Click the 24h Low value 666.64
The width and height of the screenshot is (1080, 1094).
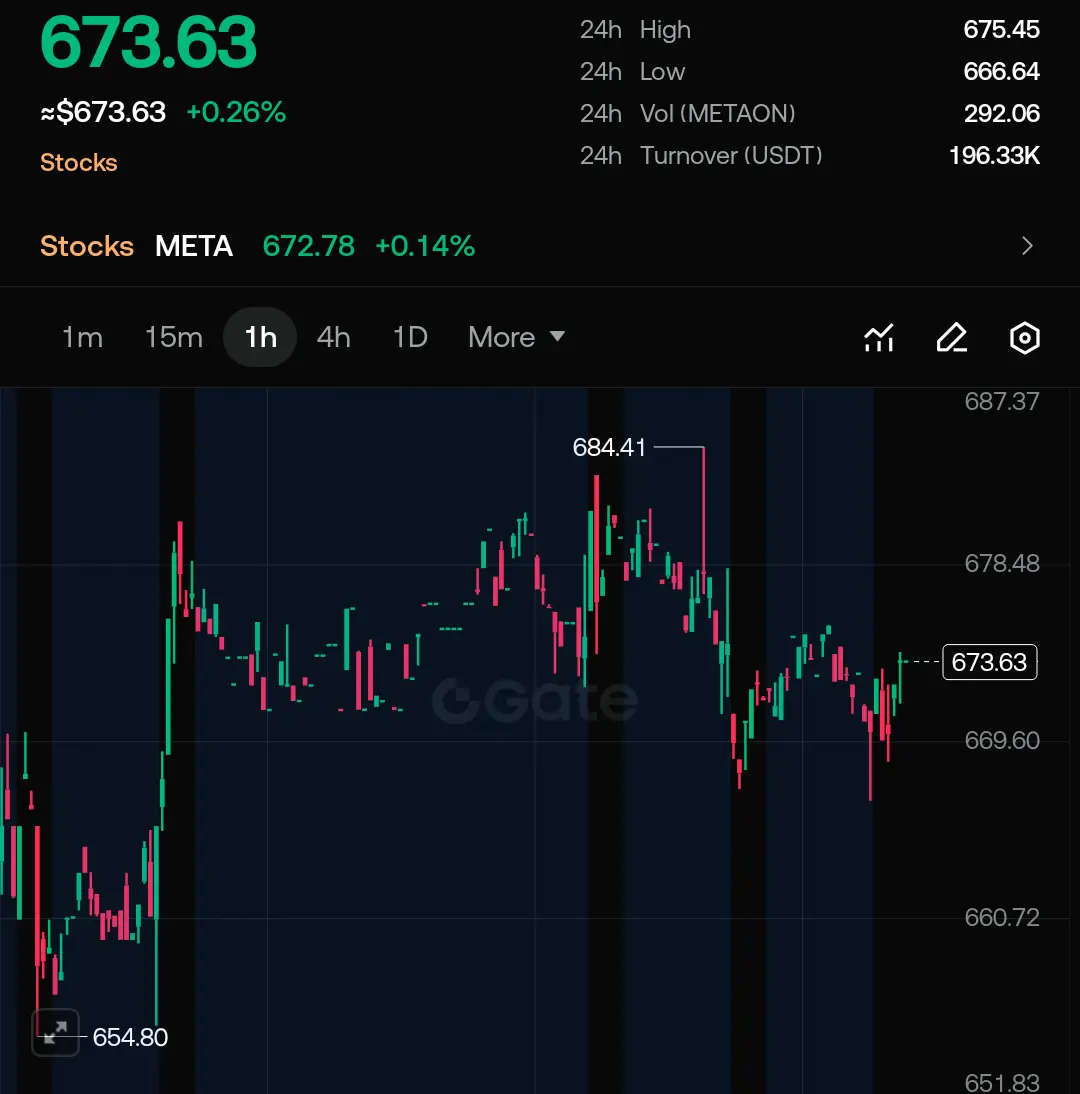click(1001, 71)
